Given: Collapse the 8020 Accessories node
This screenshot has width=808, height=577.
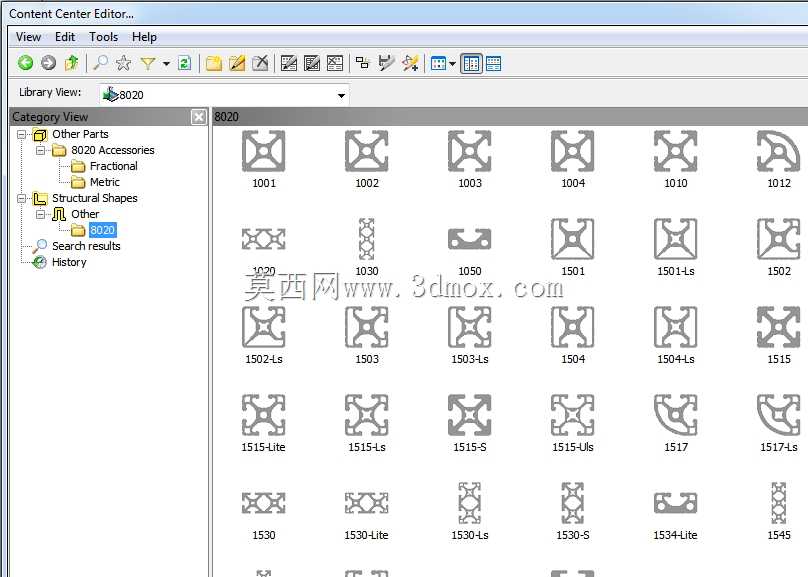Looking at the screenshot, I should (40, 150).
